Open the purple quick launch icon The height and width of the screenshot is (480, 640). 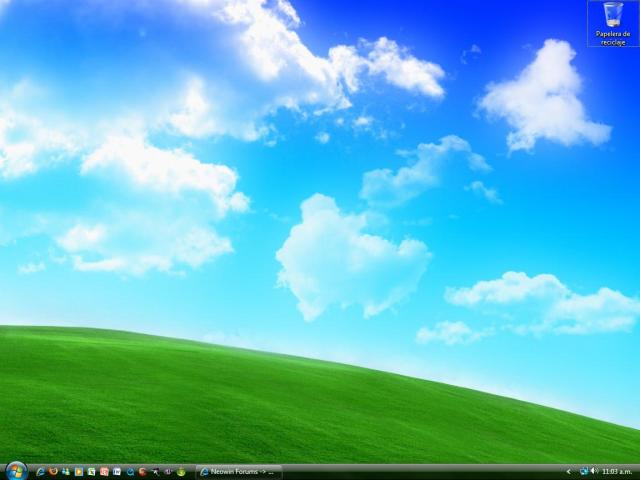(x=168, y=472)
